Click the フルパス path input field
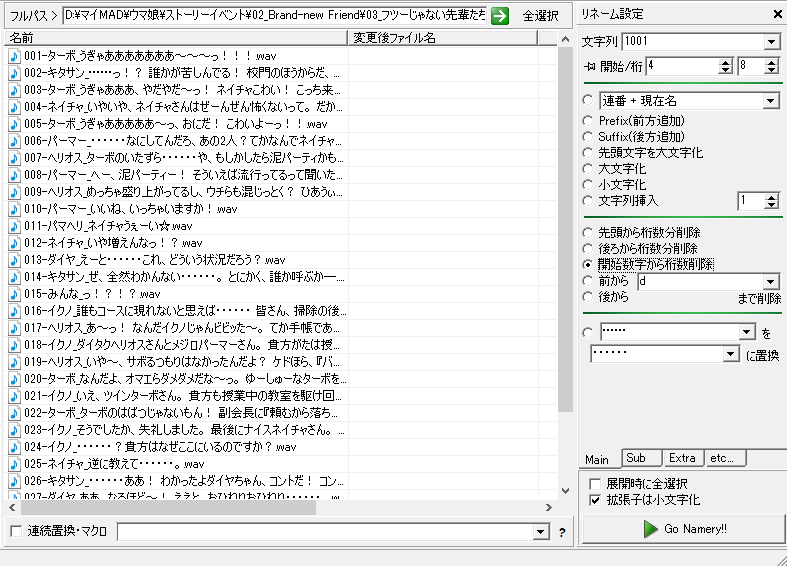This screenshot has width=787, height=566. pos(275,16)
